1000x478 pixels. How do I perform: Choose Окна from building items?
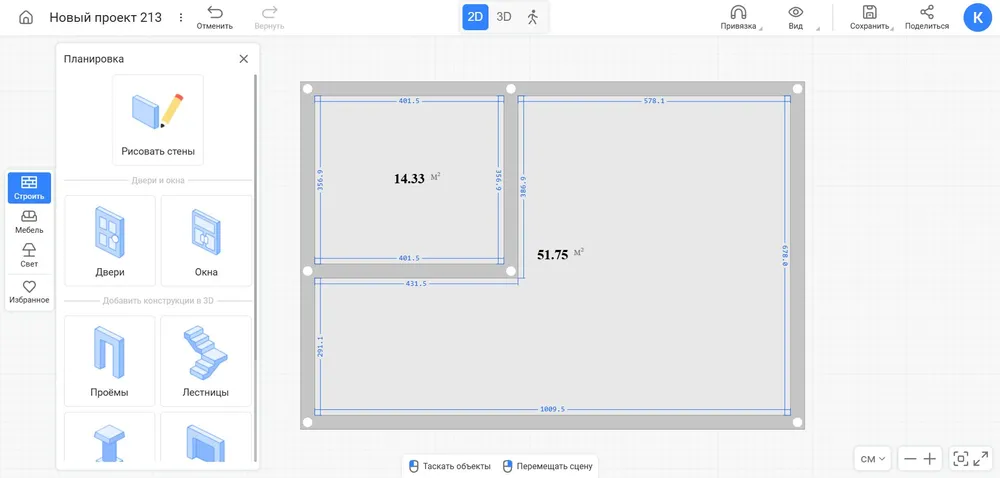(206, 241)
